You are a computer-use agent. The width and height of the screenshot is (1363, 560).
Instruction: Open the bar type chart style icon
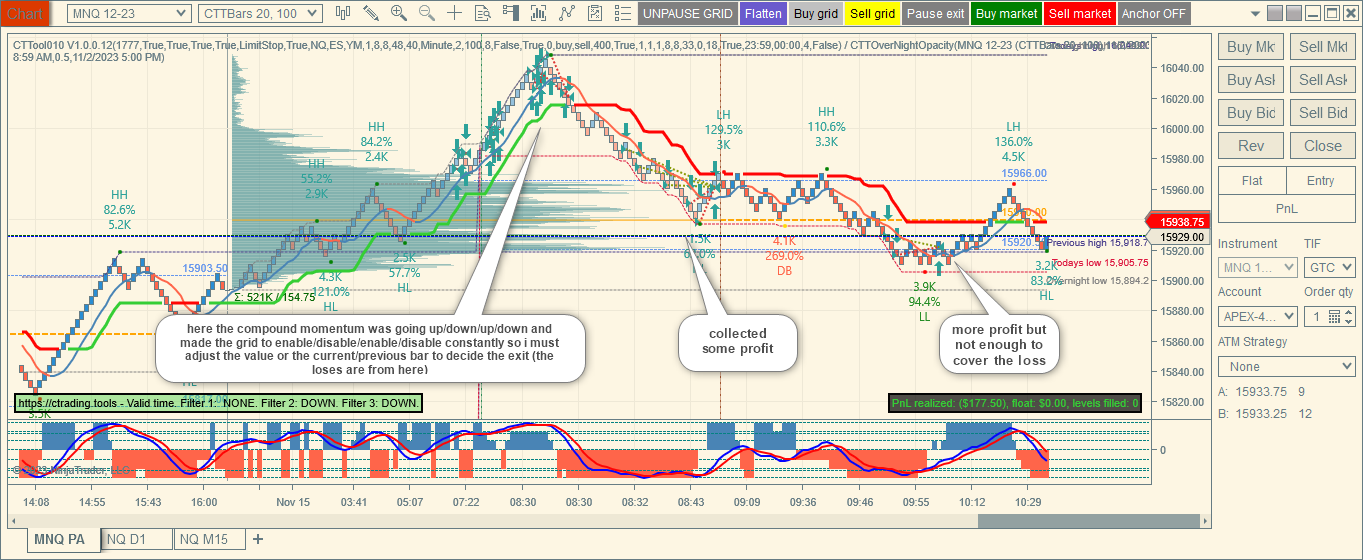point(343,13)
